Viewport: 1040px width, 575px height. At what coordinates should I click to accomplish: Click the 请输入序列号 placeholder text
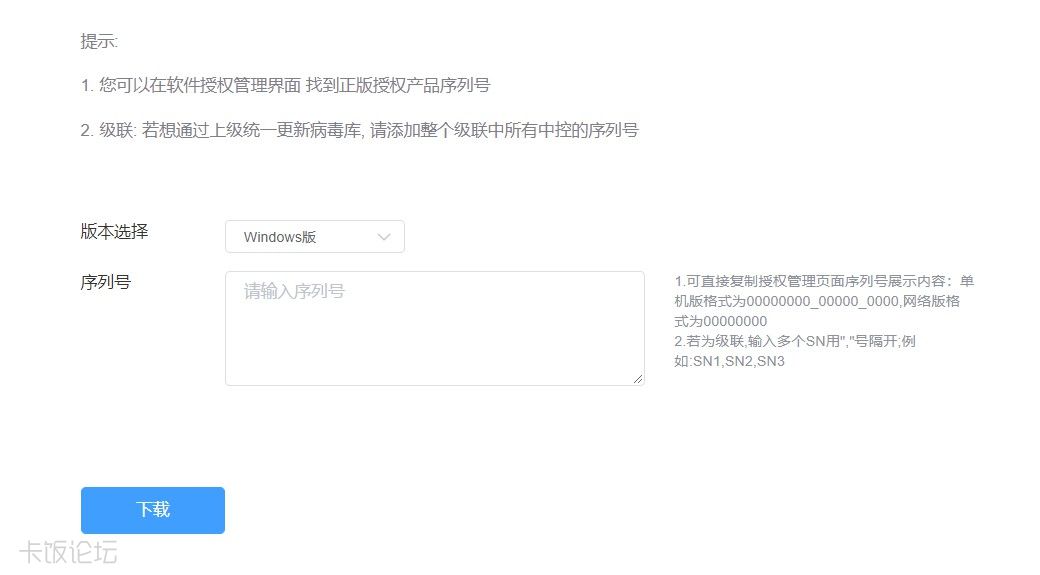click(294, 291)
